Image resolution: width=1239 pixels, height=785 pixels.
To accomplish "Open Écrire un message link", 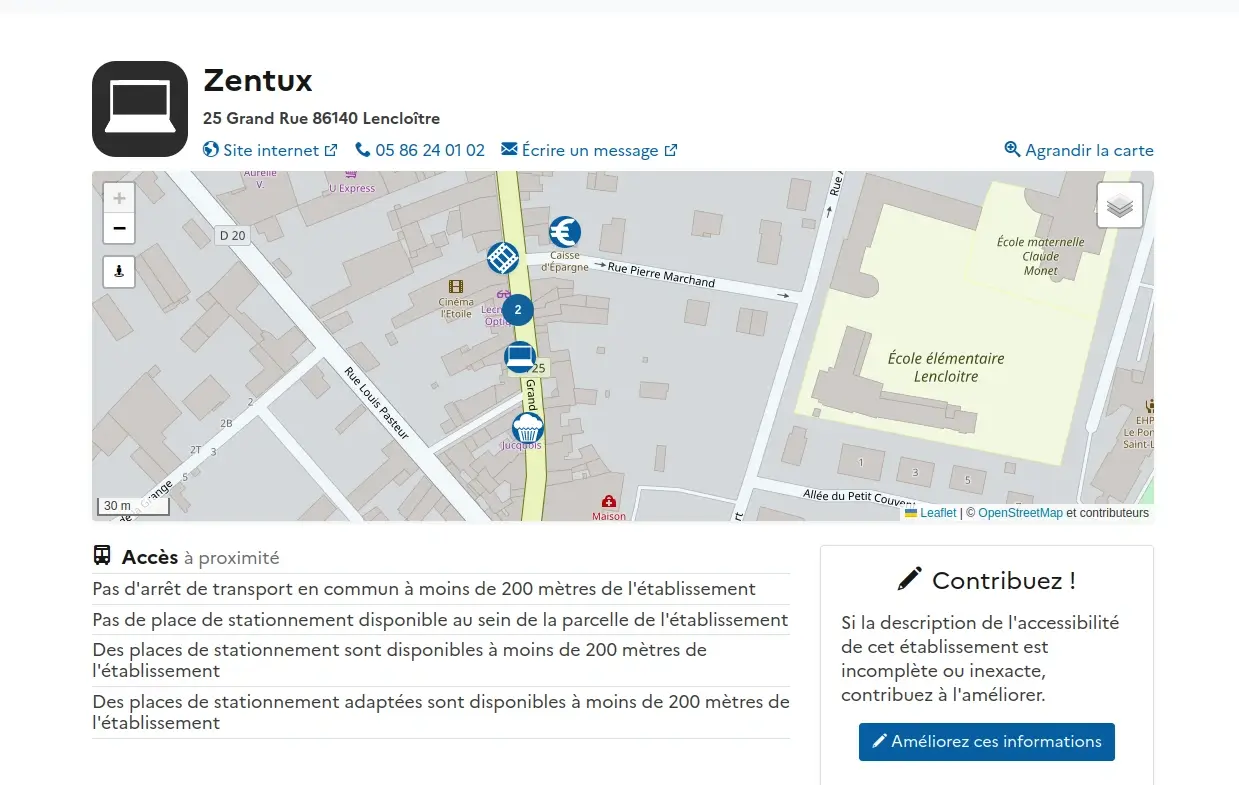I will point(589,150).
